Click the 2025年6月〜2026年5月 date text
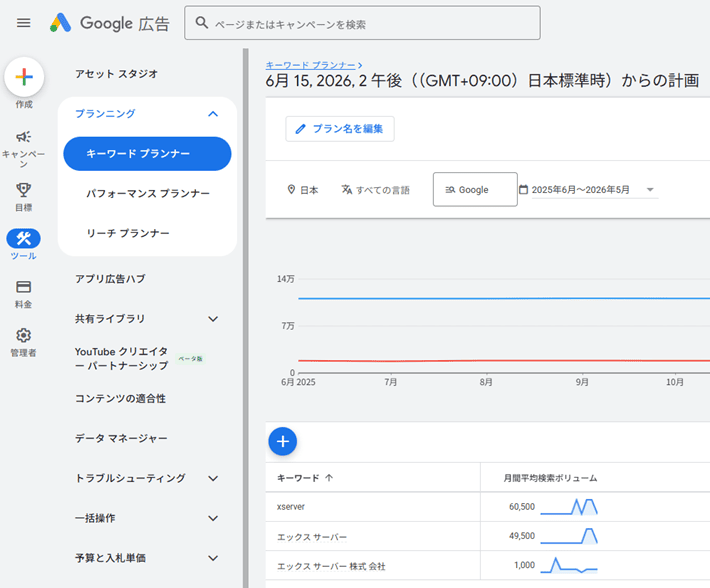The width and height of the screenshot is (710, 588). coord(580,190)
